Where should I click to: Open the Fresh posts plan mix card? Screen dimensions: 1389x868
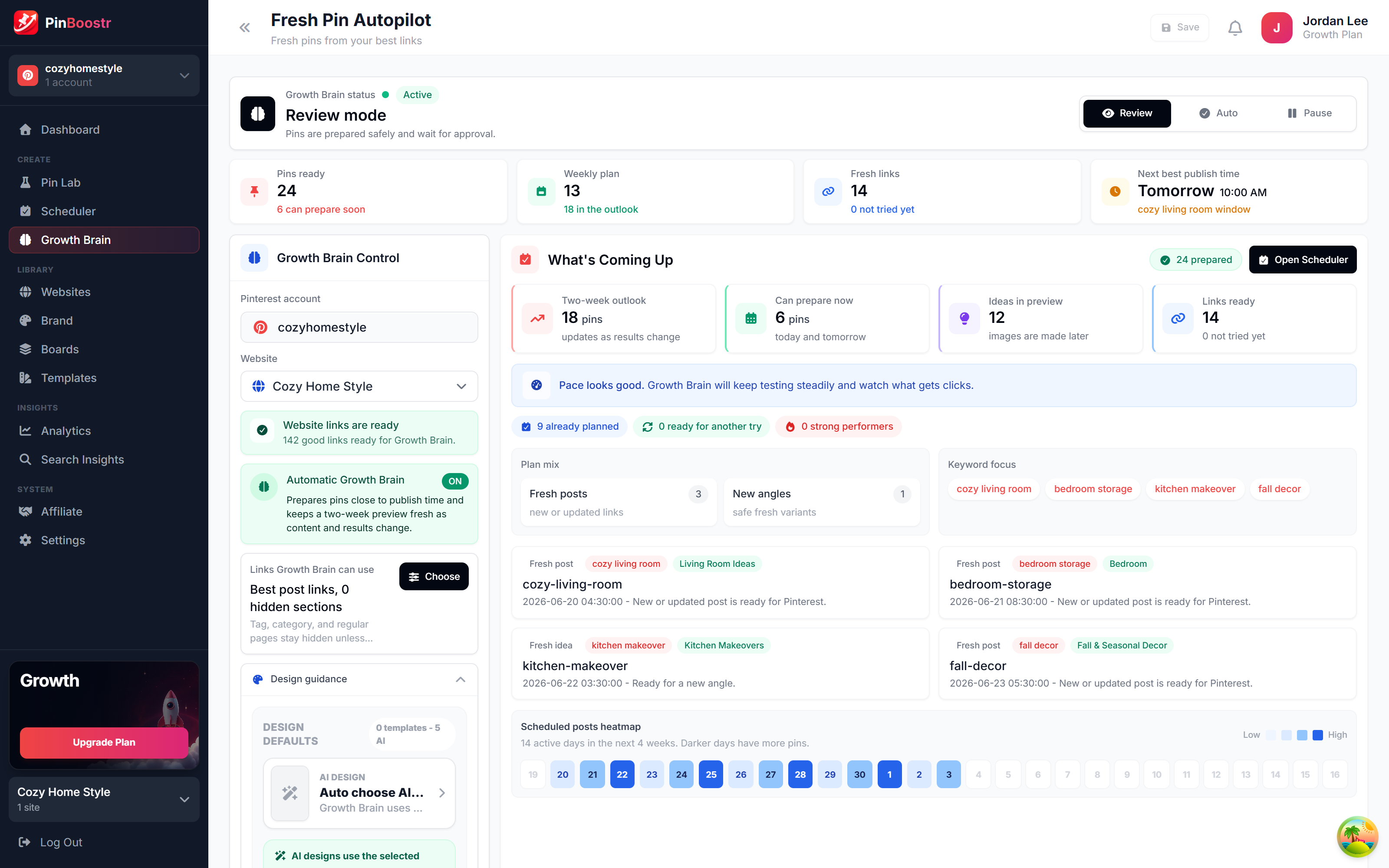tap(619, 502)
